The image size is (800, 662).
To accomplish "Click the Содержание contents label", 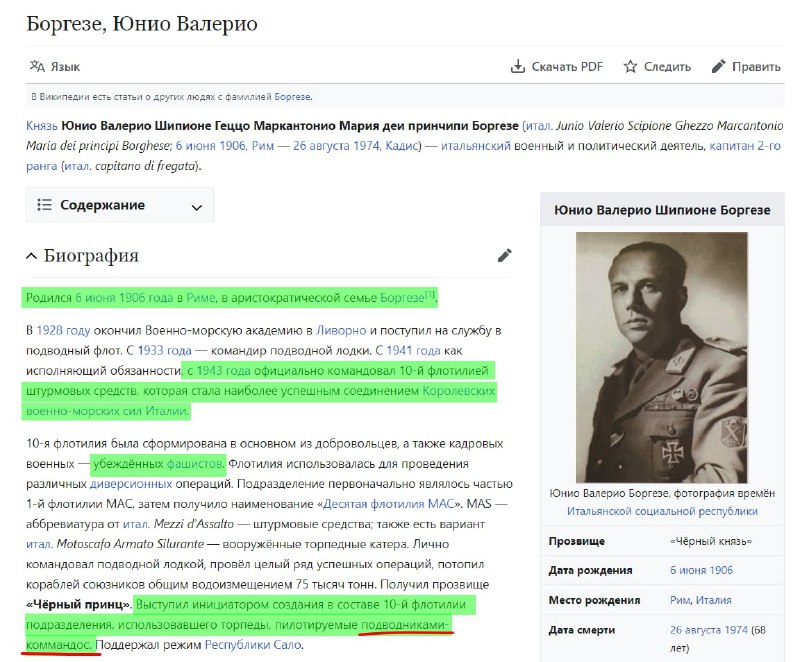I will (x=103, y=205).
